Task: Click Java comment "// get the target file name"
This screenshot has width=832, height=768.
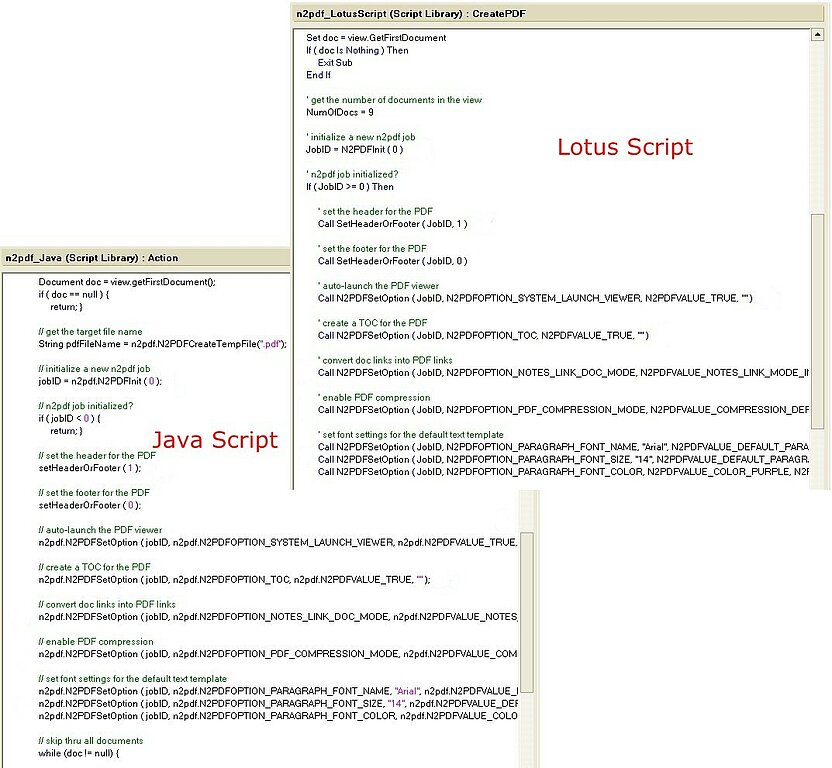Action: pyautogui.click(x=90, y=332)
